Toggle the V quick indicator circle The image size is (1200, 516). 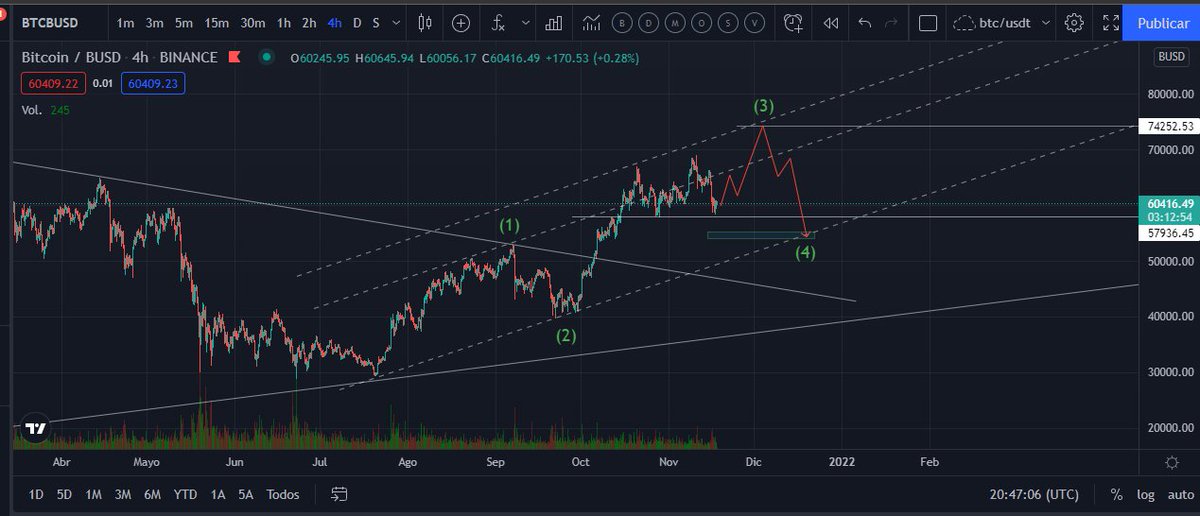(x=755, y=22)
